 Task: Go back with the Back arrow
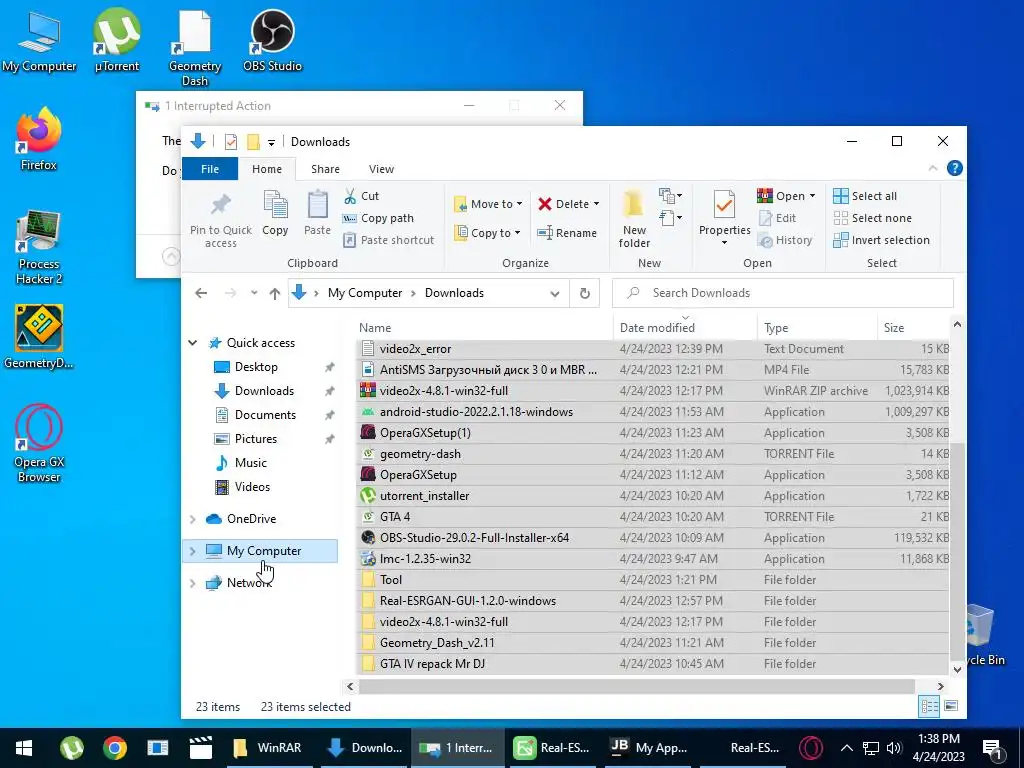coord(201,293)
